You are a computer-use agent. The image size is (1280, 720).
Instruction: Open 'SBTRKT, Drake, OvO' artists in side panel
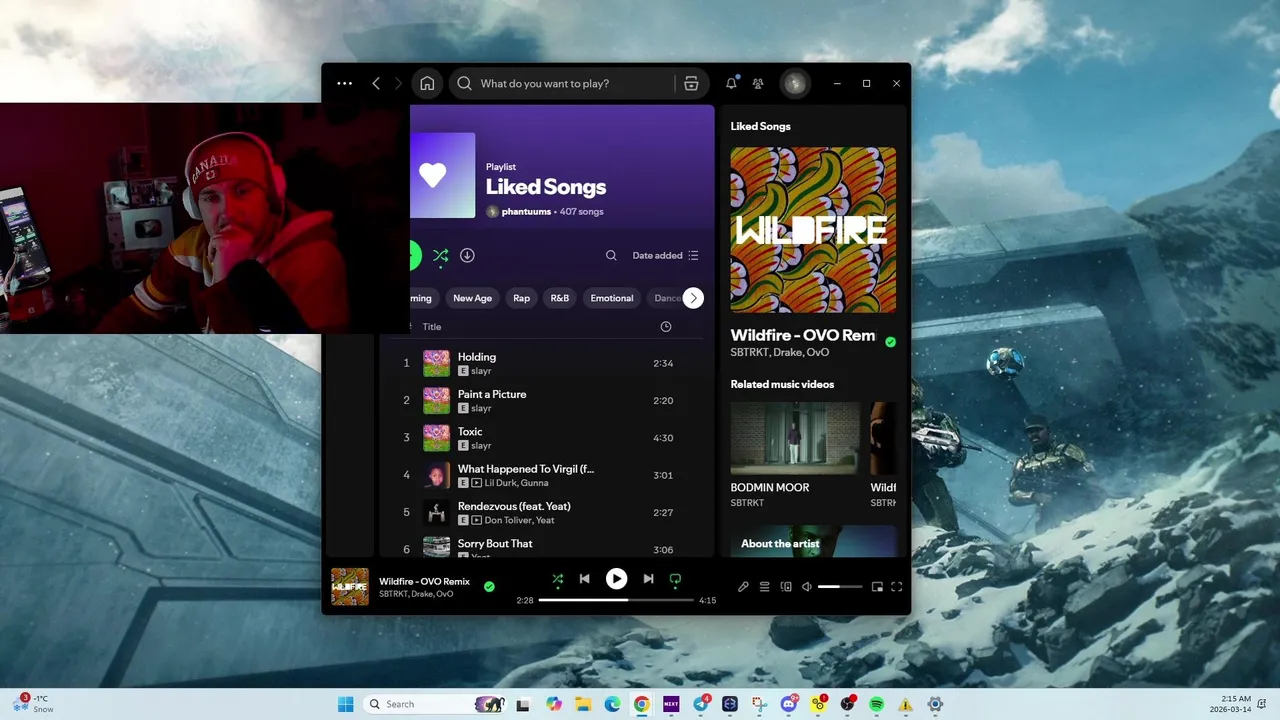780,353
